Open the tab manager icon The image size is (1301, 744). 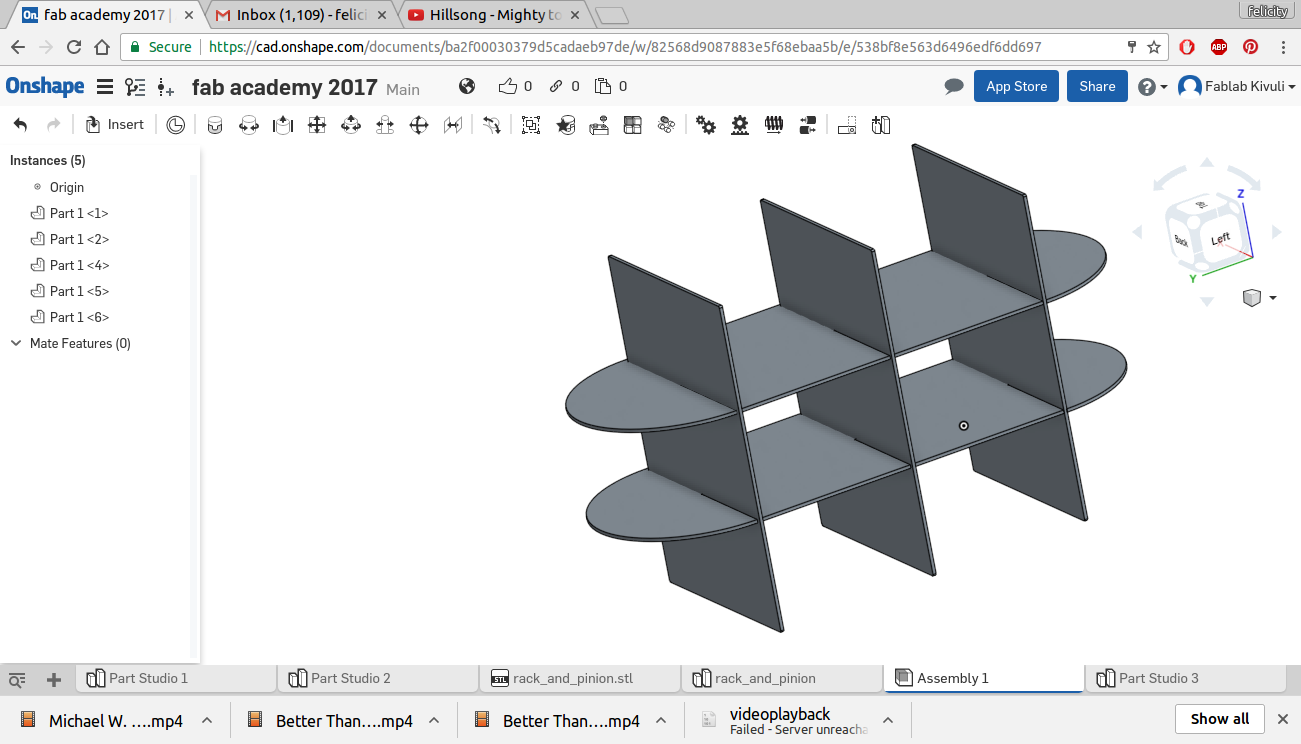[17, 680]
